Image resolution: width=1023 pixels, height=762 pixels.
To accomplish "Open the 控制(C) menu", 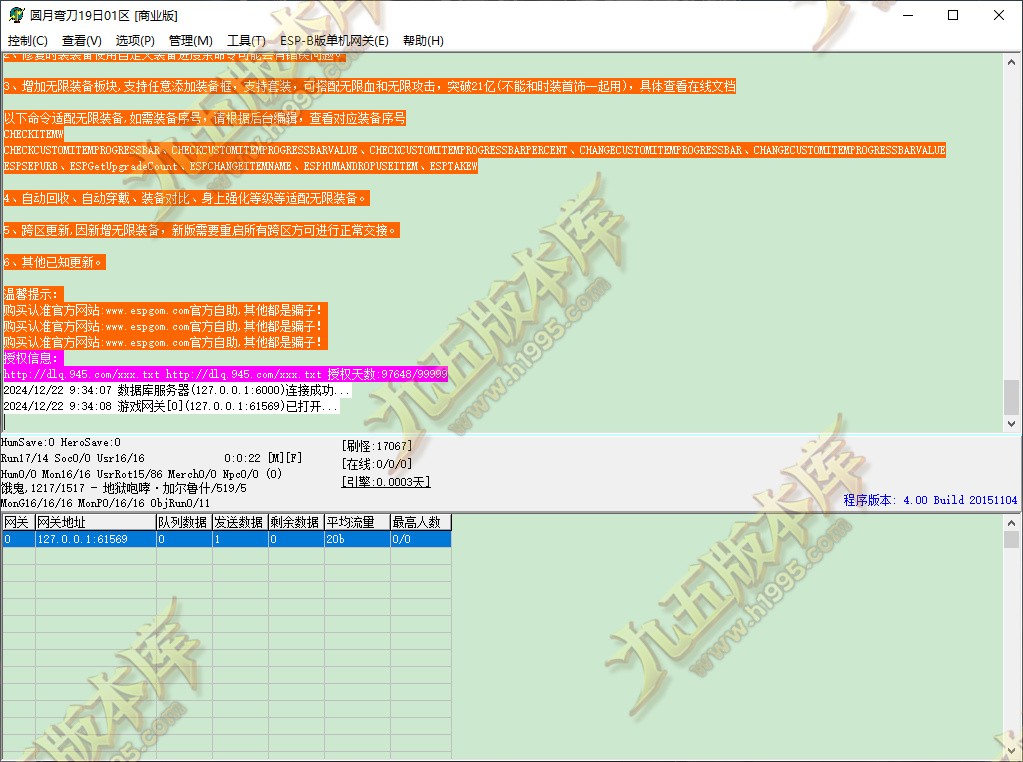I will [x=27, y=40].
